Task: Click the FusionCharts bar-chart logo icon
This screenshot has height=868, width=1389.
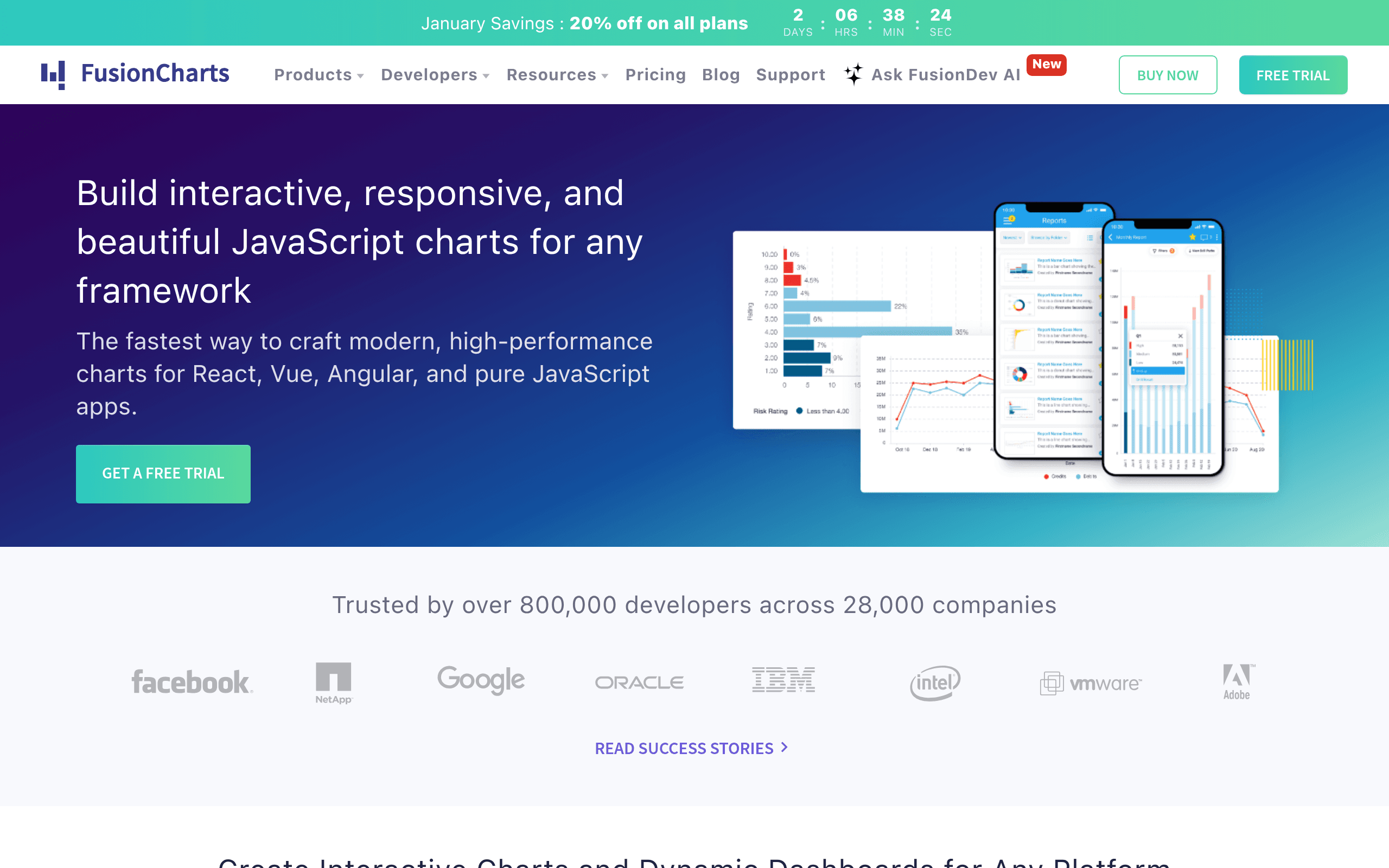Action: [53, 75]
